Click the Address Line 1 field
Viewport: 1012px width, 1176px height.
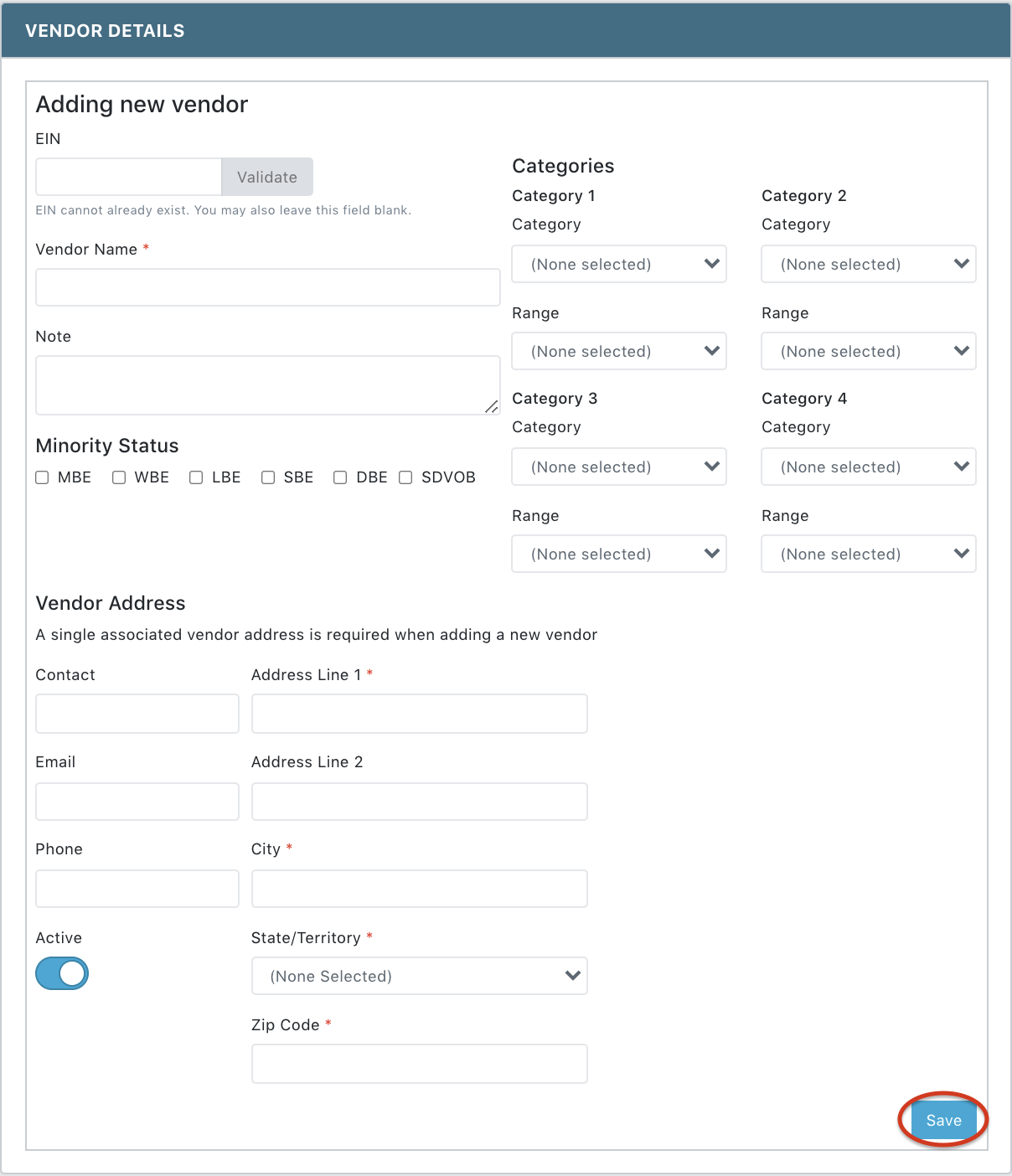click(x=419, y=714)
